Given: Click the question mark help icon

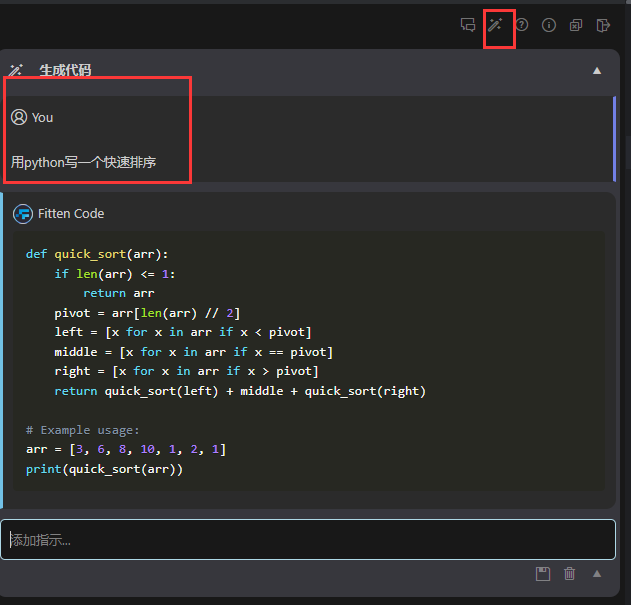Looking at the screenshot, I should pyautogui.click(x=521, y=25).
